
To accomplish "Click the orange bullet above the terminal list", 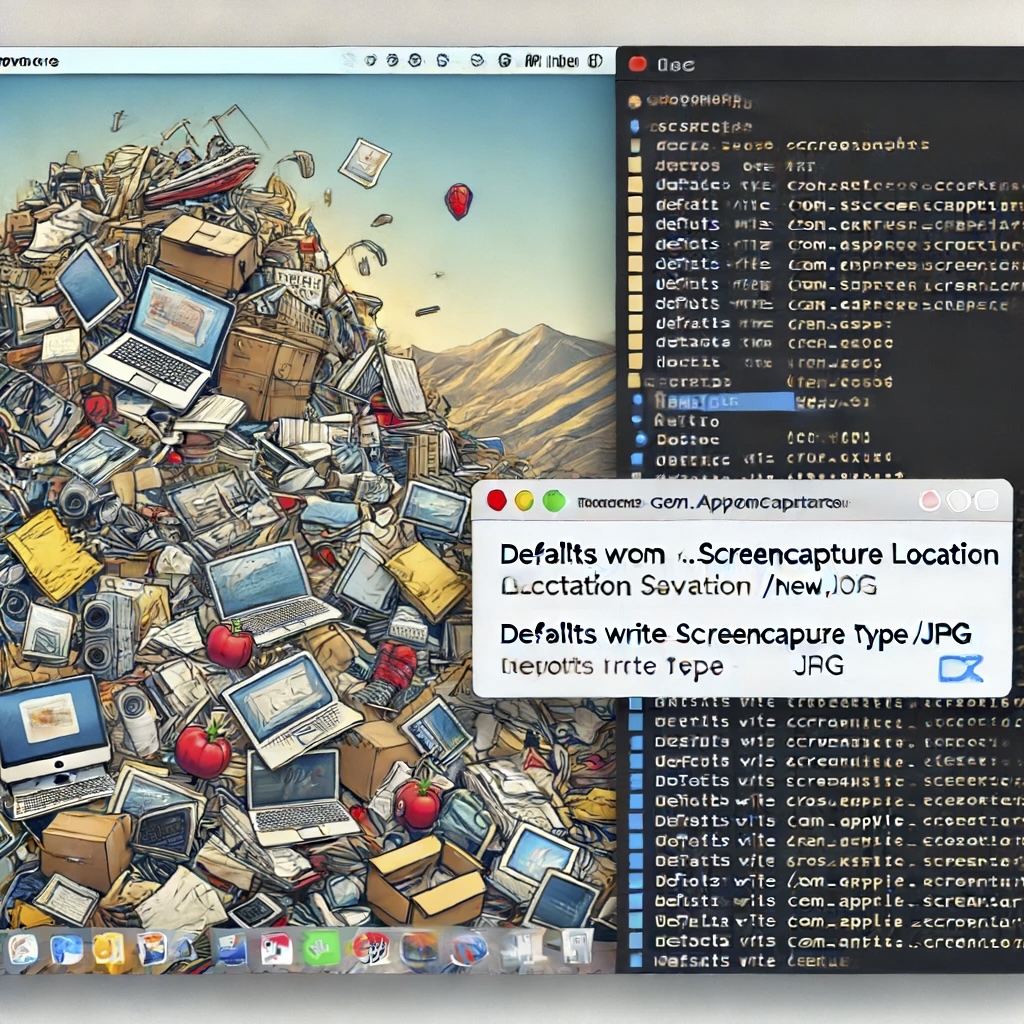I will point(634,101).
